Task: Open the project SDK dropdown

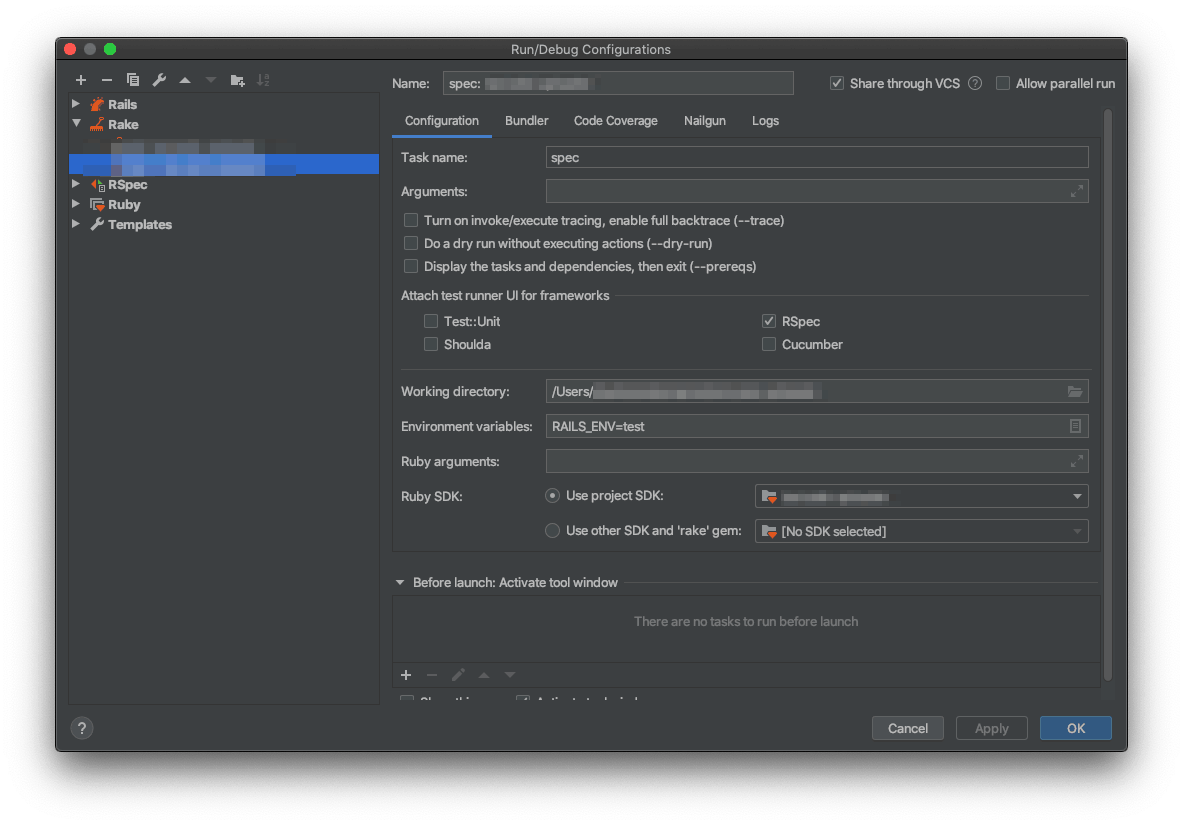Action: point(921,496)
